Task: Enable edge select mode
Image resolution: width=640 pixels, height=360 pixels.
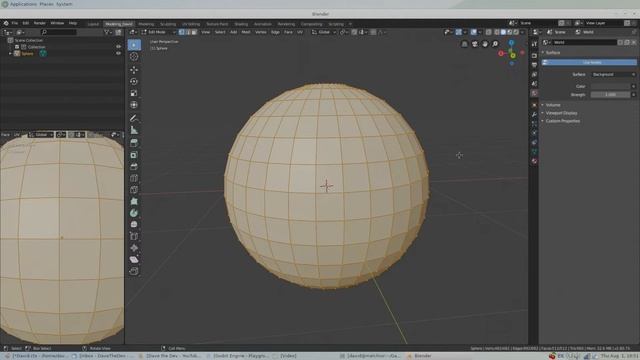Action: (188, 32)
